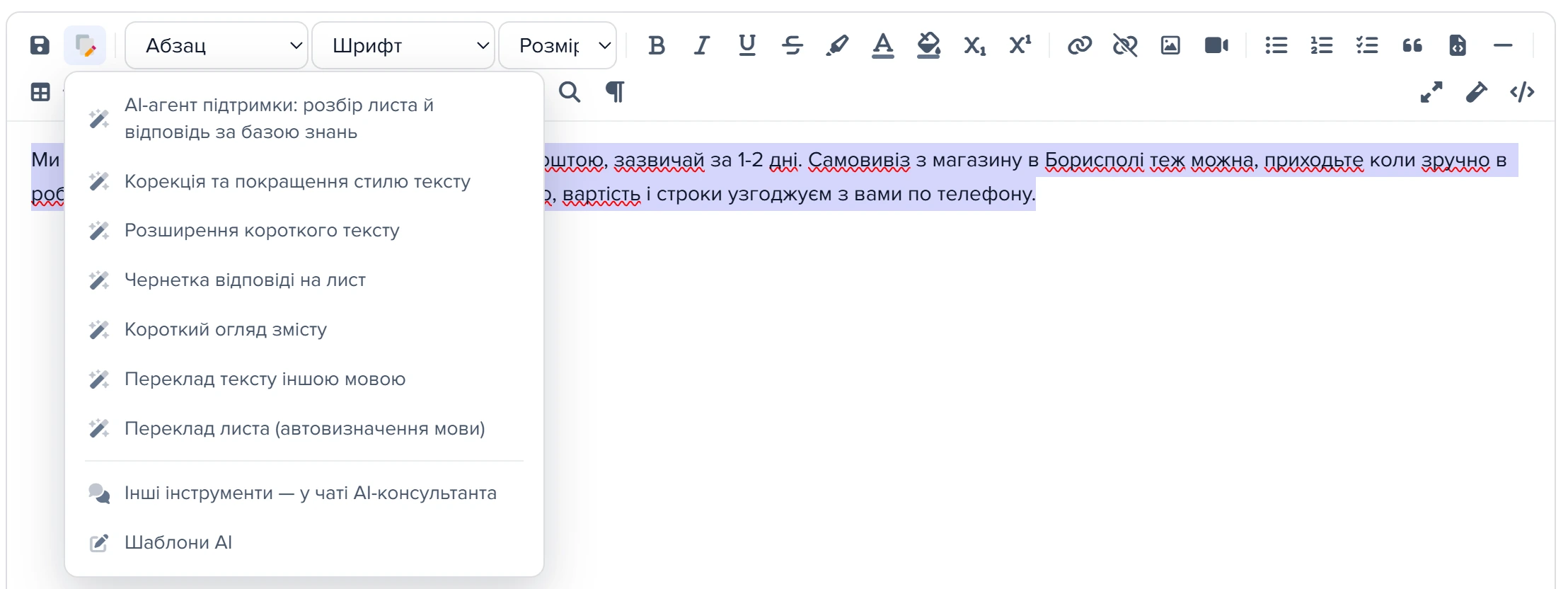1568x589 pixels.
Task: Click the Remove link icon
Action: pyautogui.click(x=1125, y=45)
